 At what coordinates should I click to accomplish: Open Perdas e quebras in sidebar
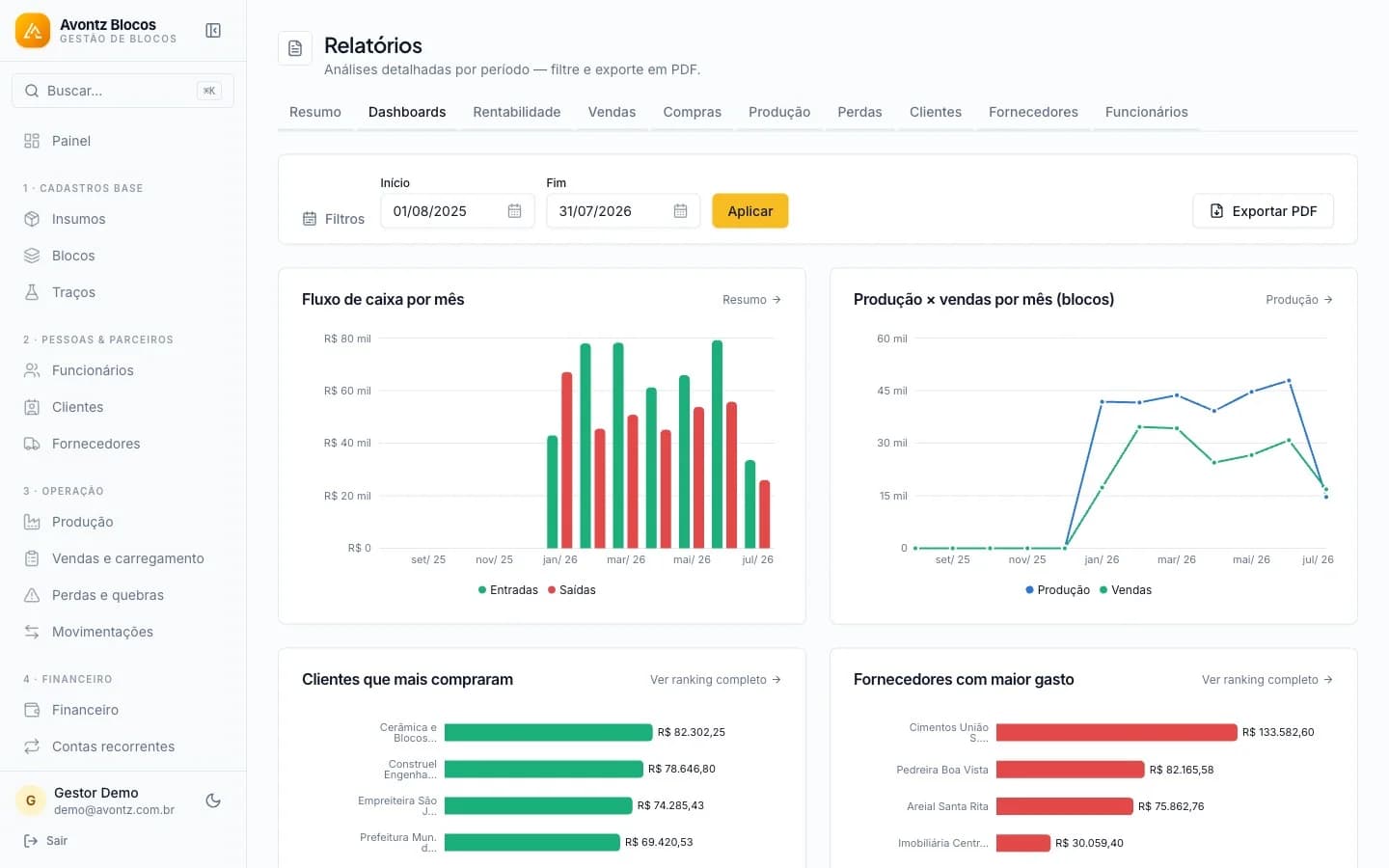pyautogui.click(x=123, y=595)
